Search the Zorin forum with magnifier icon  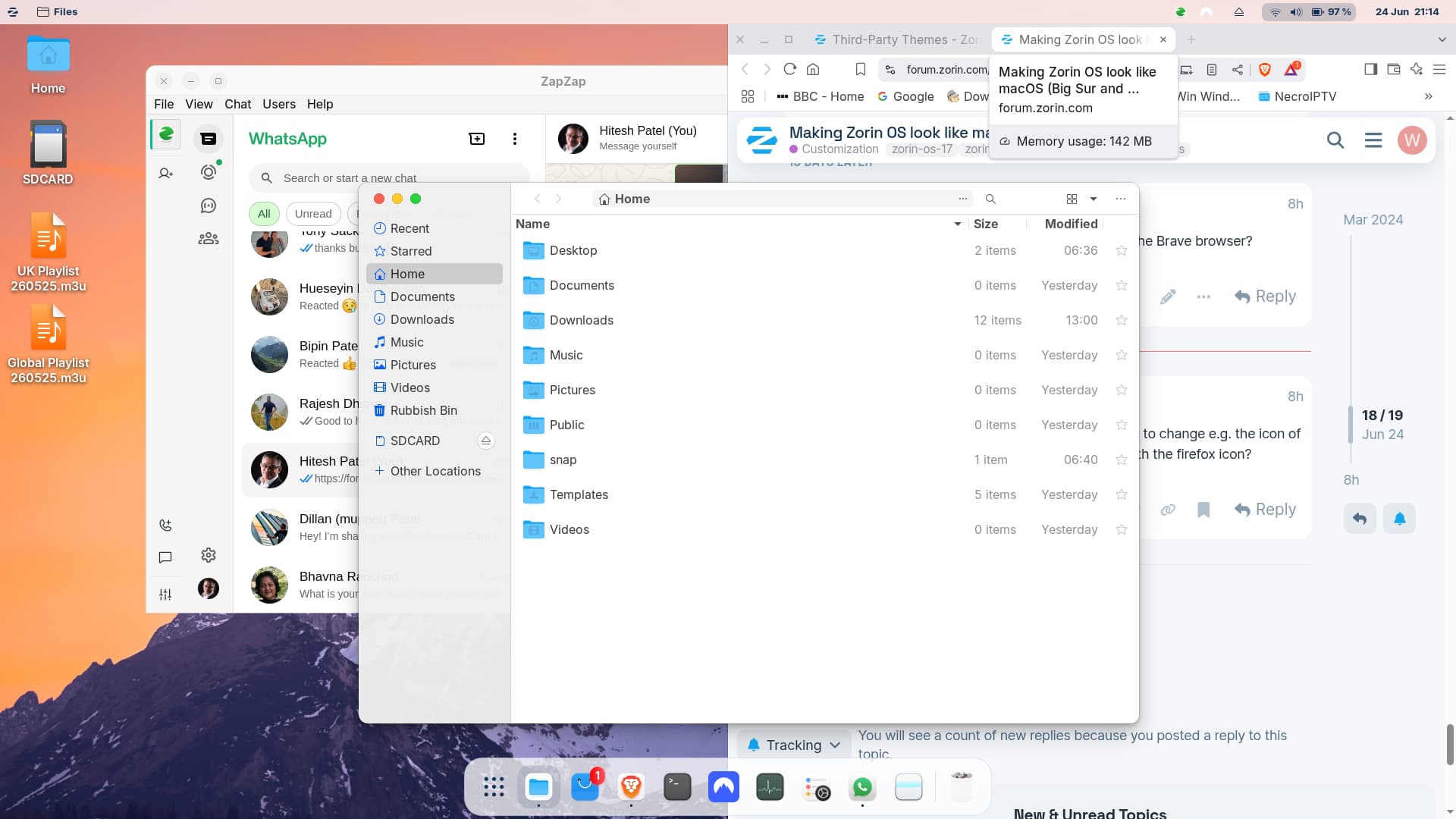tap(1335, 140)
